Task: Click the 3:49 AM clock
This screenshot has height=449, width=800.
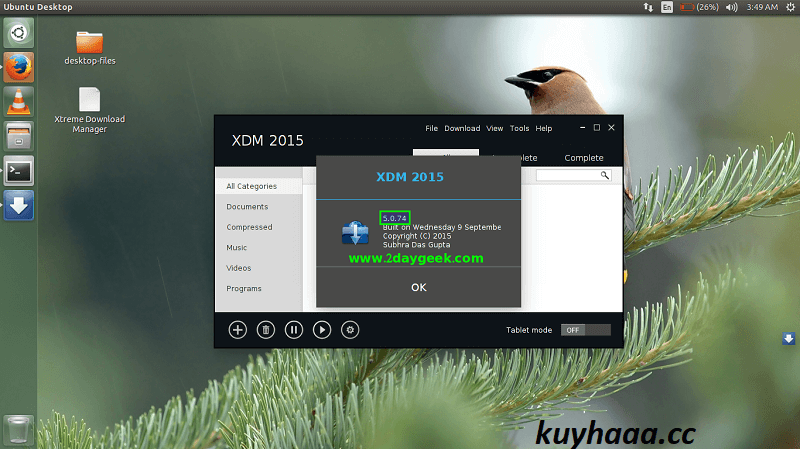Action: point(762,7)
